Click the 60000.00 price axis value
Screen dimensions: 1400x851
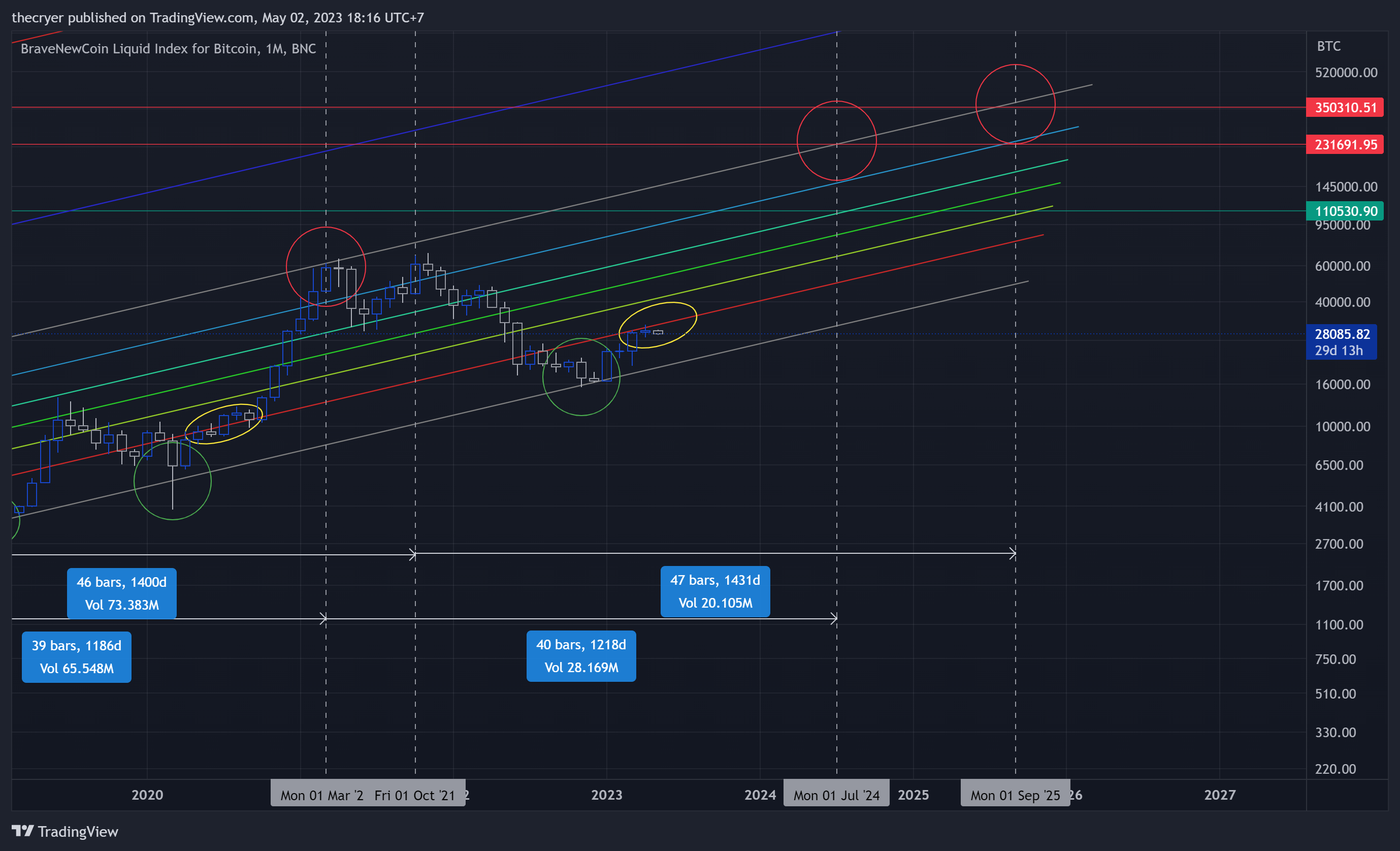coord(1343,266)
